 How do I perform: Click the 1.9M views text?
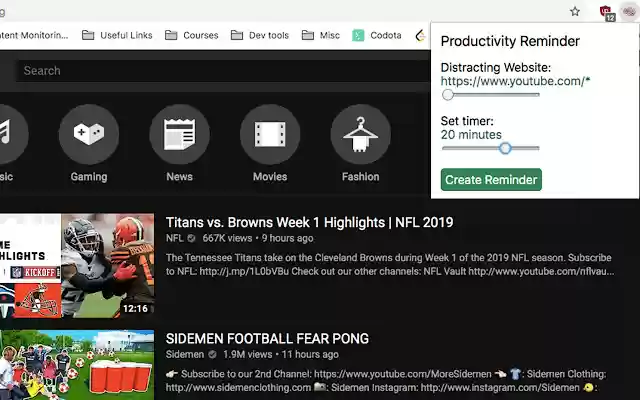[247, 354]
